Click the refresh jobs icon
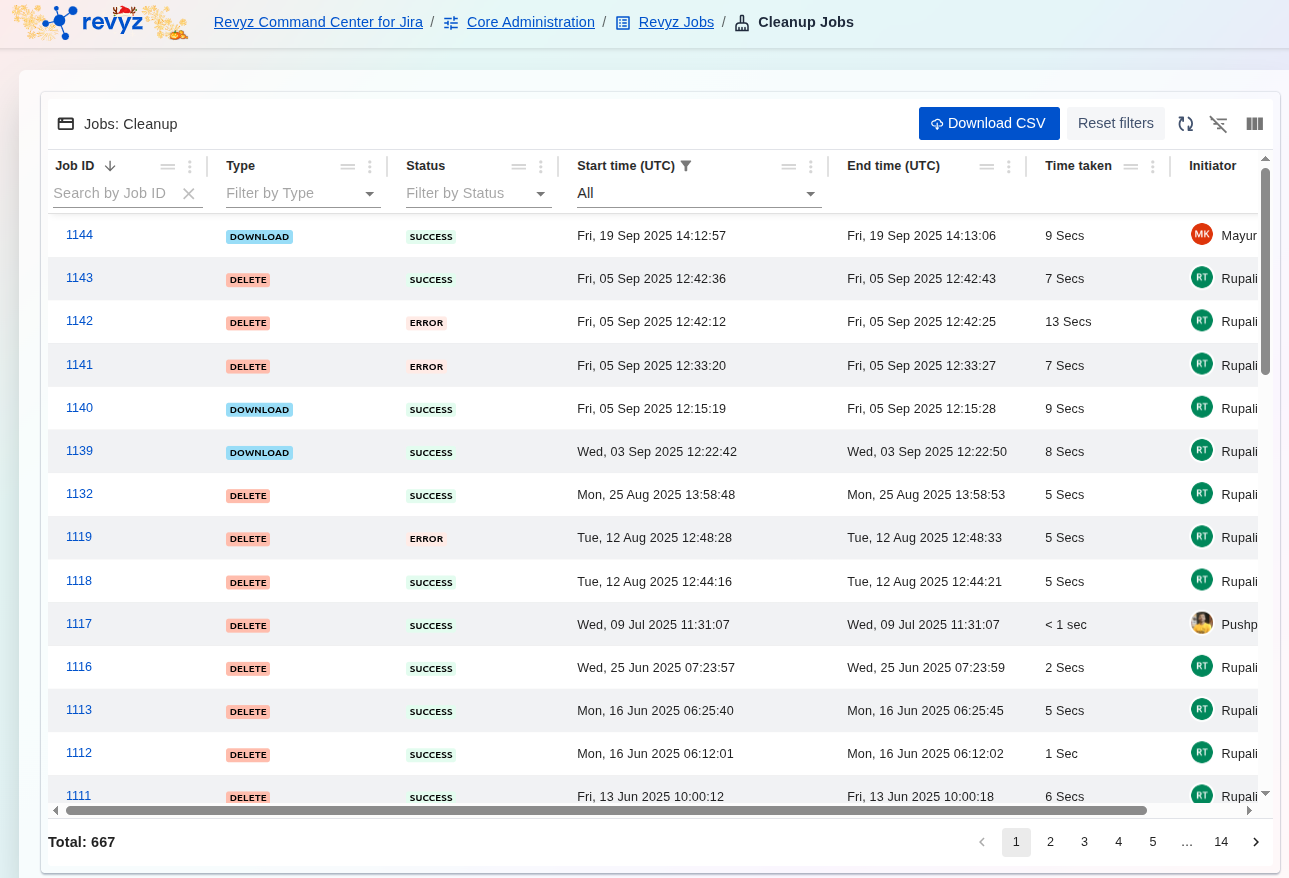The height and width of the screenshot is (878, 1289). click(x=1185, y=124)
